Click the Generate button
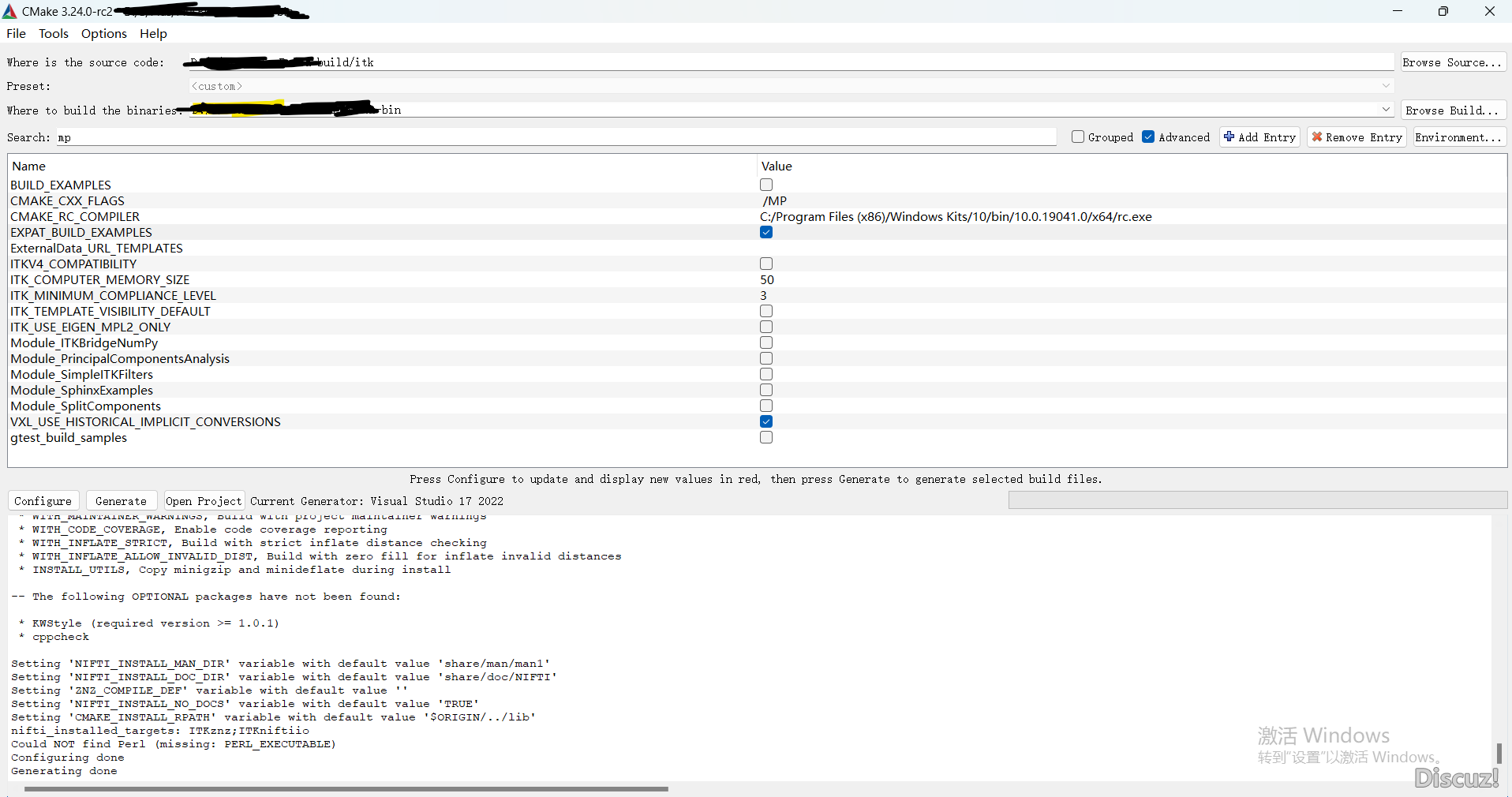The height and width of the screenshot is (797, 1512). (121, 501)
